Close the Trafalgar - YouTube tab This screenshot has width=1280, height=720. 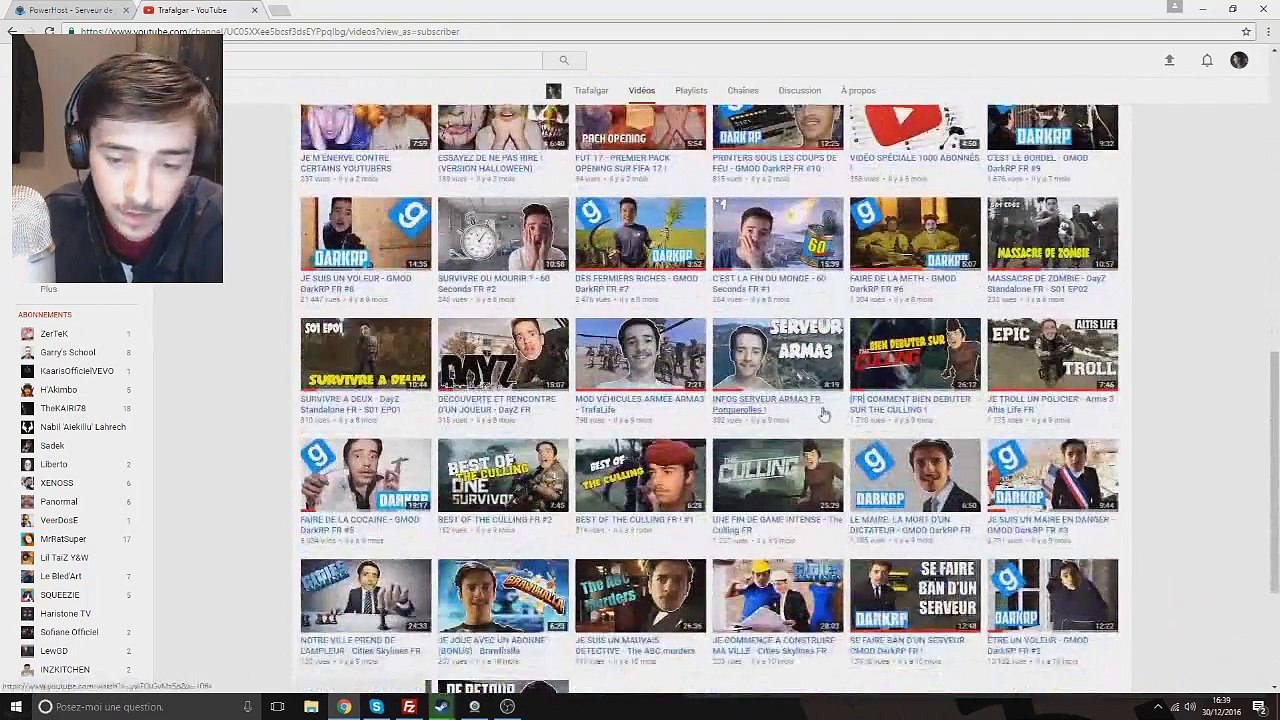pos(255,10)
